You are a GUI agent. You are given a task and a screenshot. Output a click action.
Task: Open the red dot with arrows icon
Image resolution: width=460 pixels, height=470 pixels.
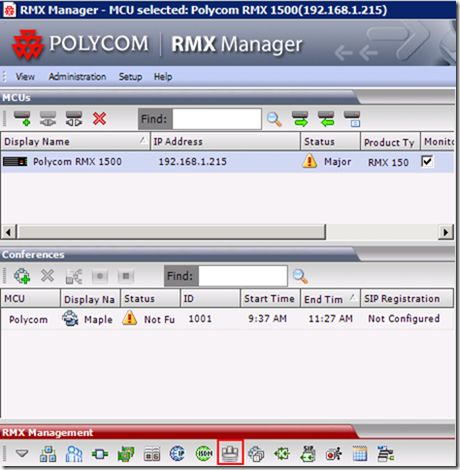(334, 454)
